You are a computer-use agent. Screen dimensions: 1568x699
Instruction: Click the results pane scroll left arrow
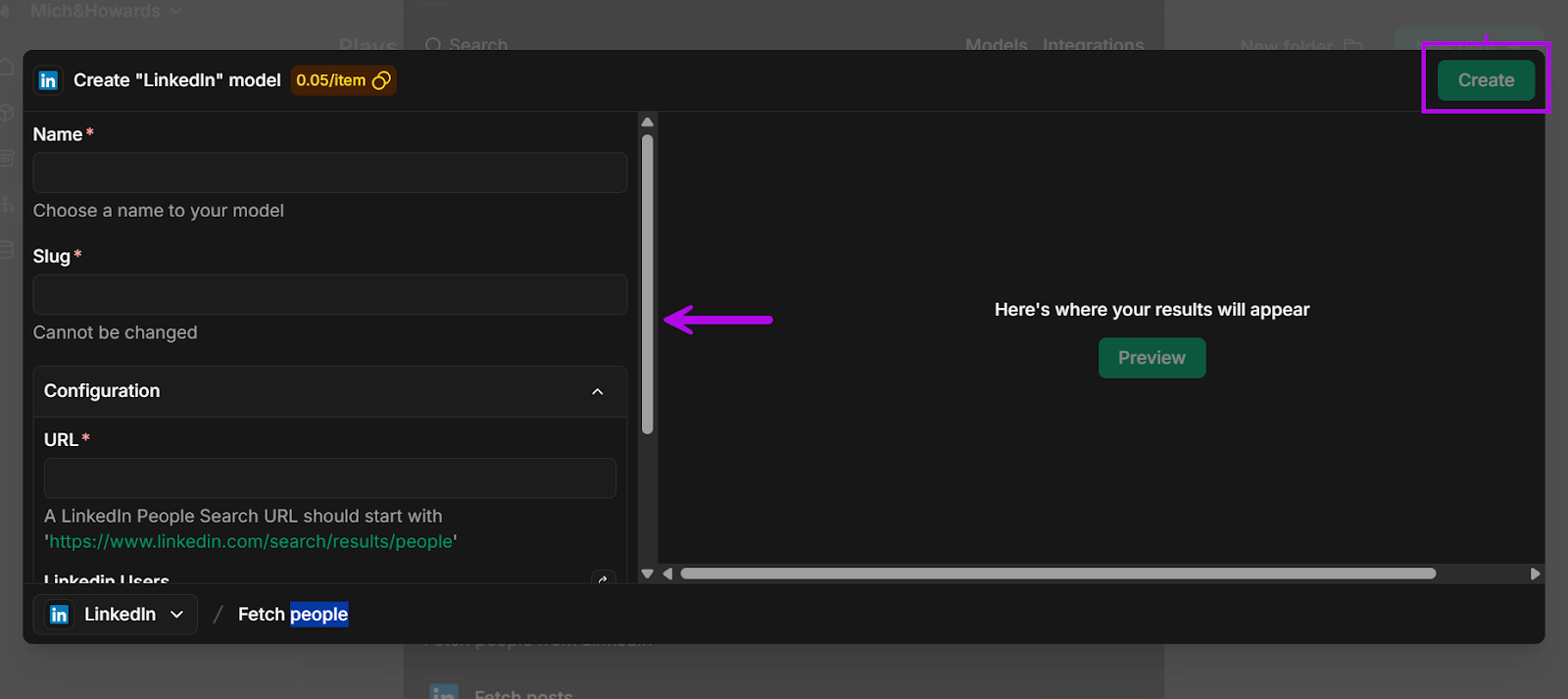668,574
